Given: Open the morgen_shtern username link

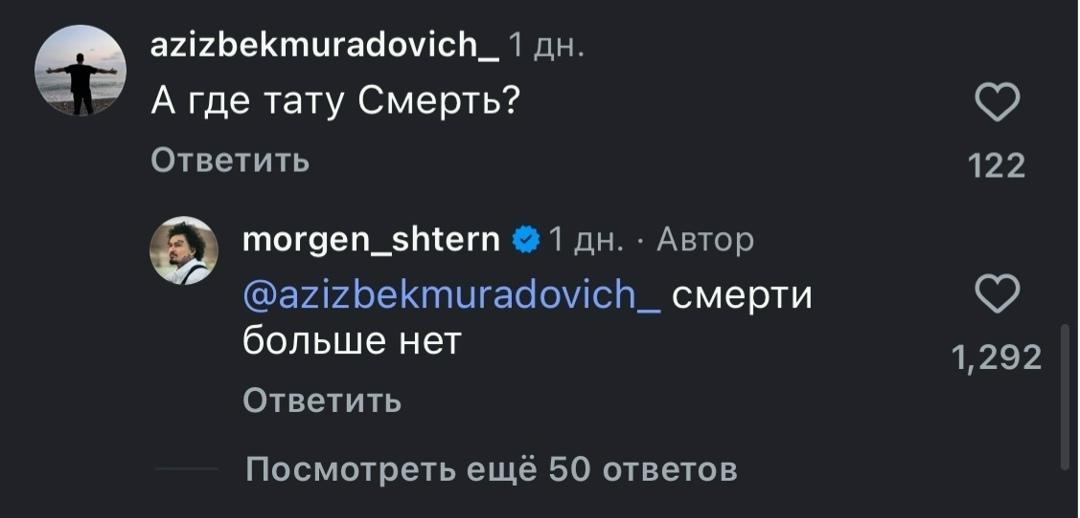Looking at the screenshot, I should 371,240.
